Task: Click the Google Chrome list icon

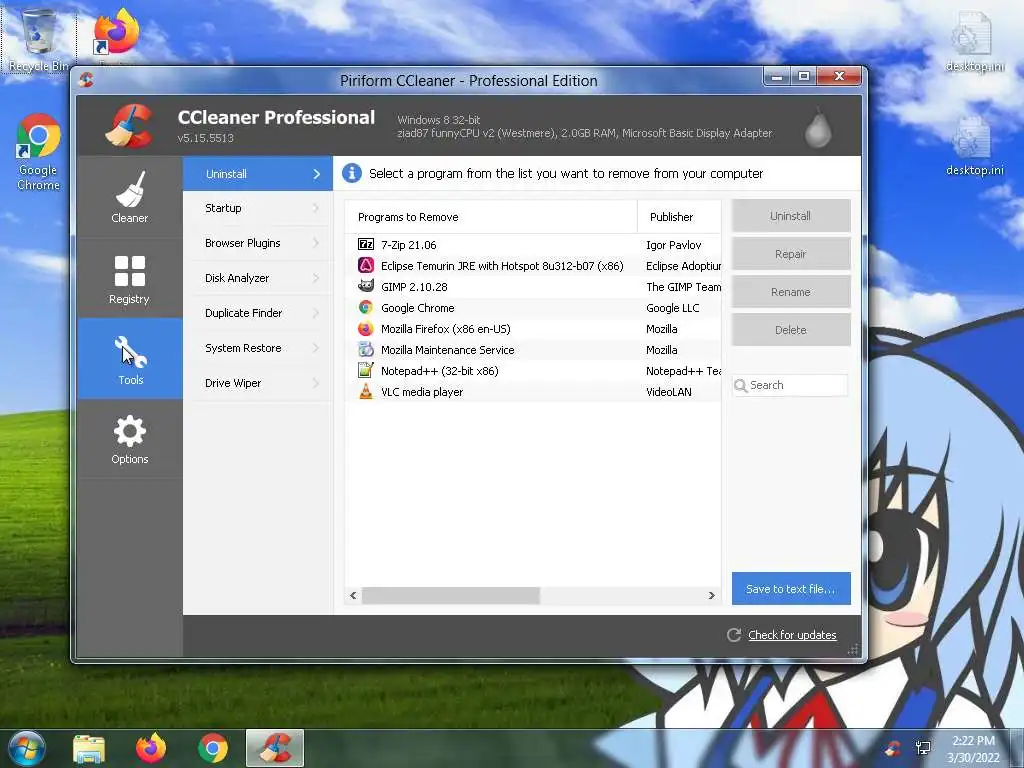Action: [x=366, y=307]
